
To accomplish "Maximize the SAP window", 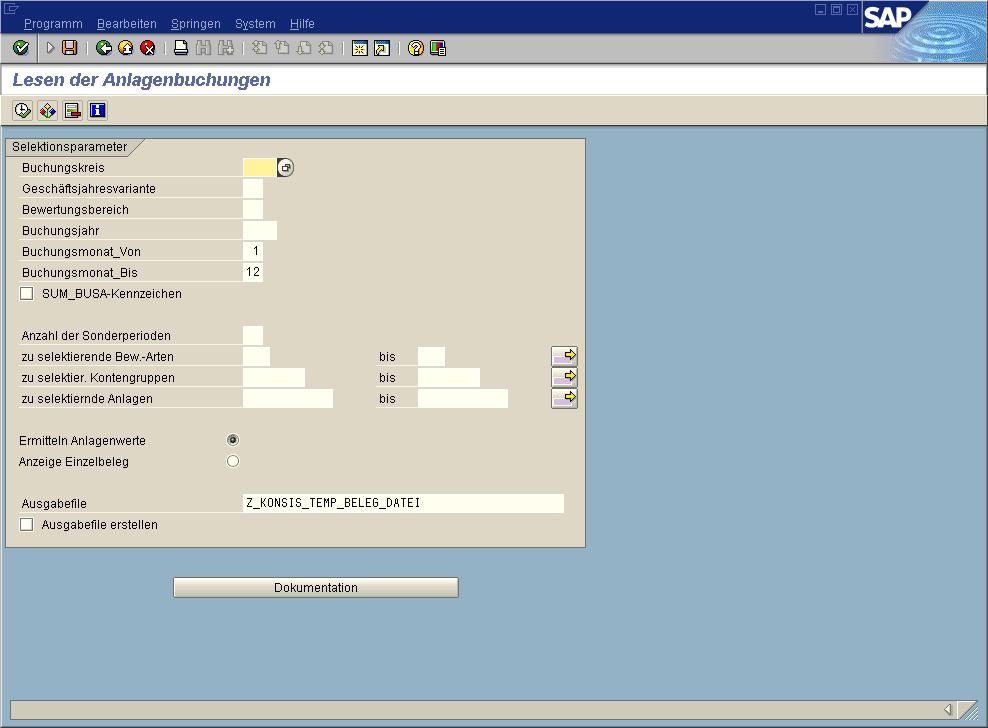I will 836,9.
